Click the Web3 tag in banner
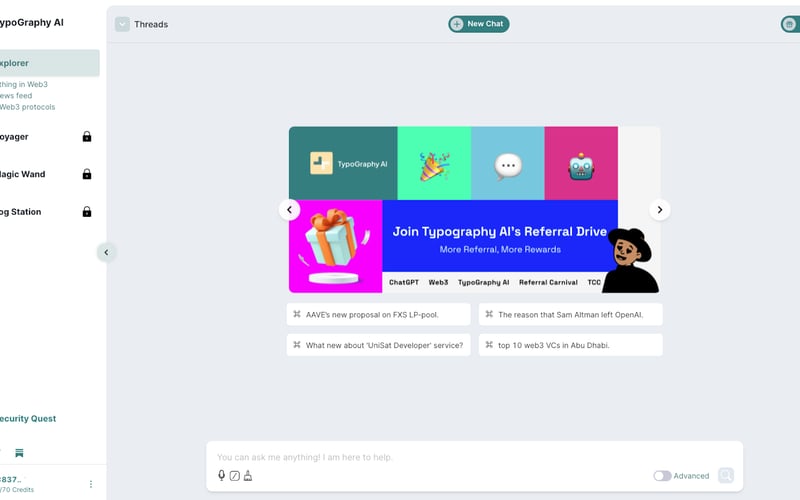This screenshot has height=500, width=800. (438, 282)
